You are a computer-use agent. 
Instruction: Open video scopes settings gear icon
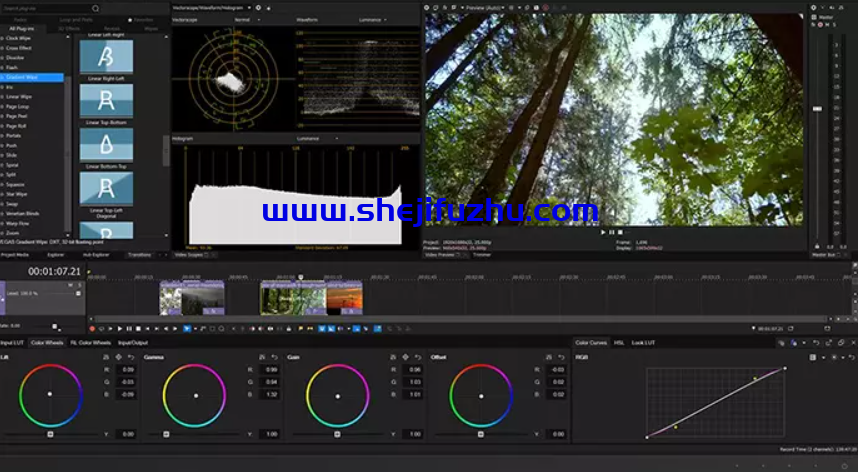258,8
